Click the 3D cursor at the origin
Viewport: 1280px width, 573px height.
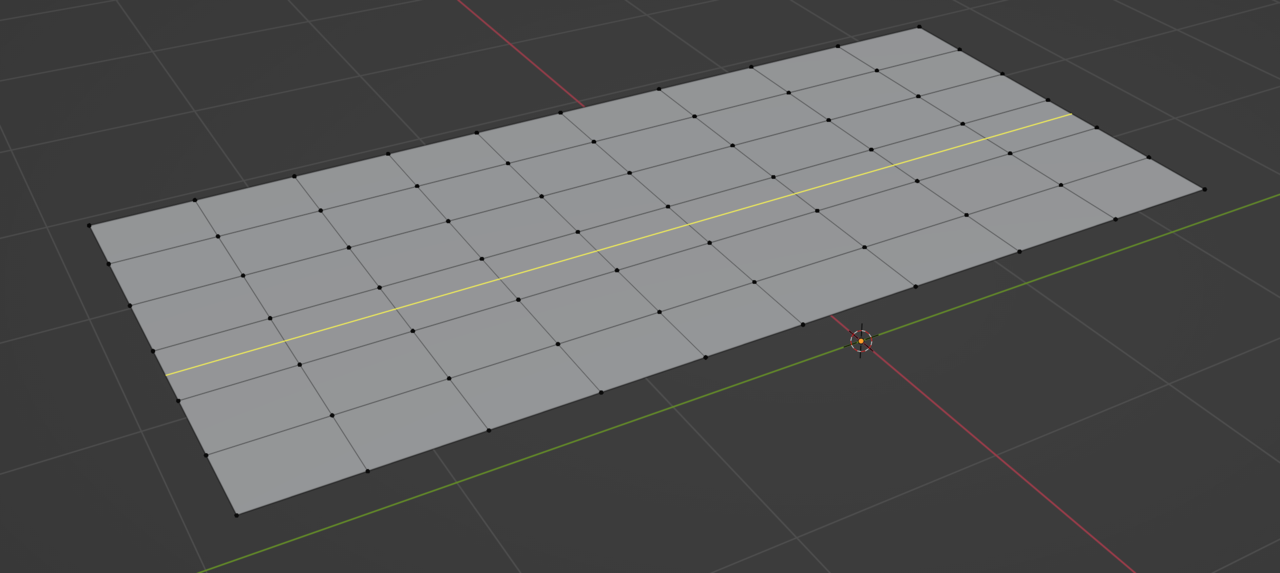coord(861,341)
